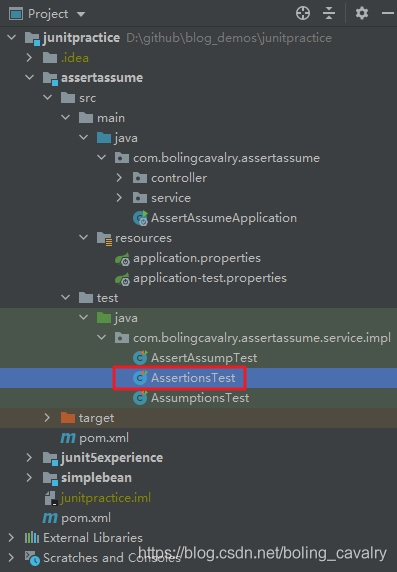
Task: Click the AssertionsTest class icon
Action: [140, 378]
